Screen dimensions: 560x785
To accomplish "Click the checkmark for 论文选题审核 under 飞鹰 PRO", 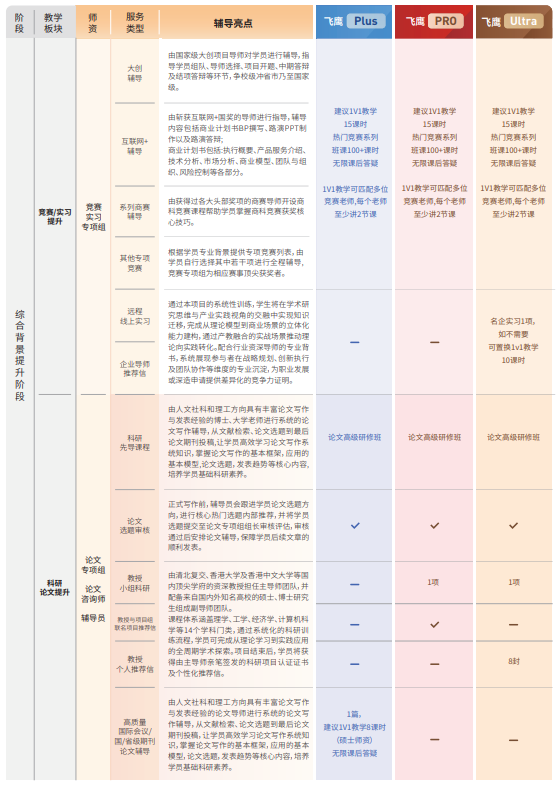I will (434, 525).
